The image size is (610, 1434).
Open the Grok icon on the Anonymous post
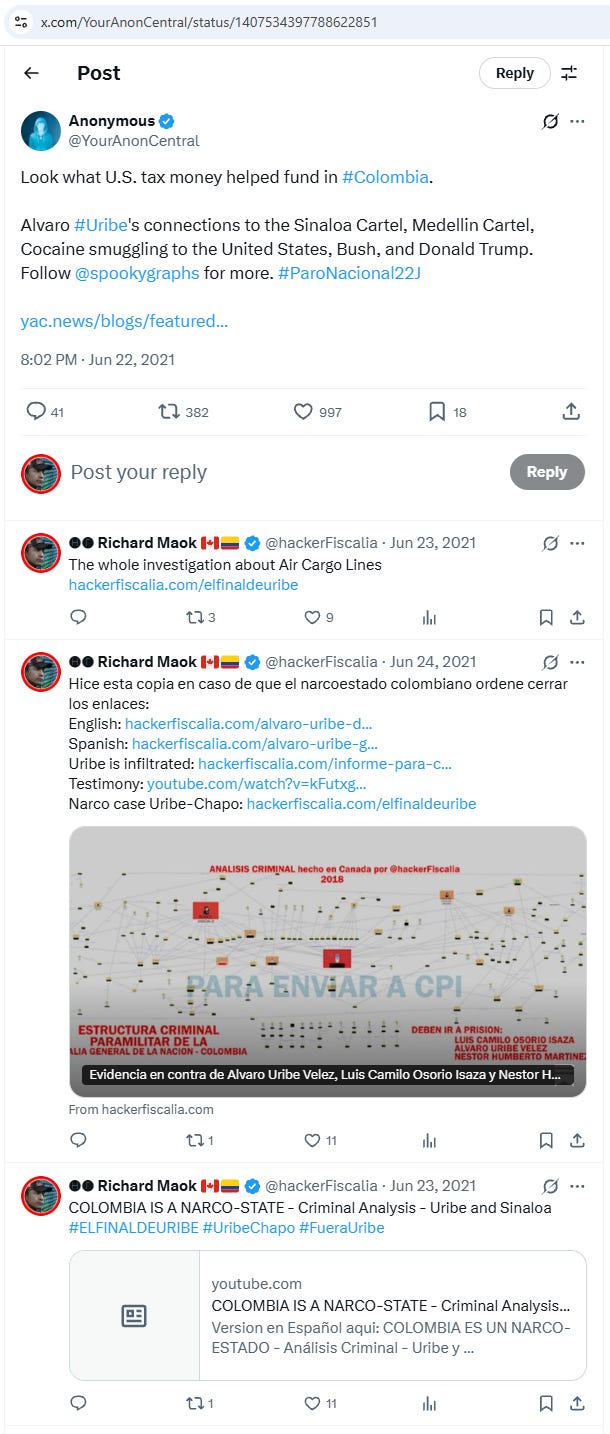[x=549, y=121]
